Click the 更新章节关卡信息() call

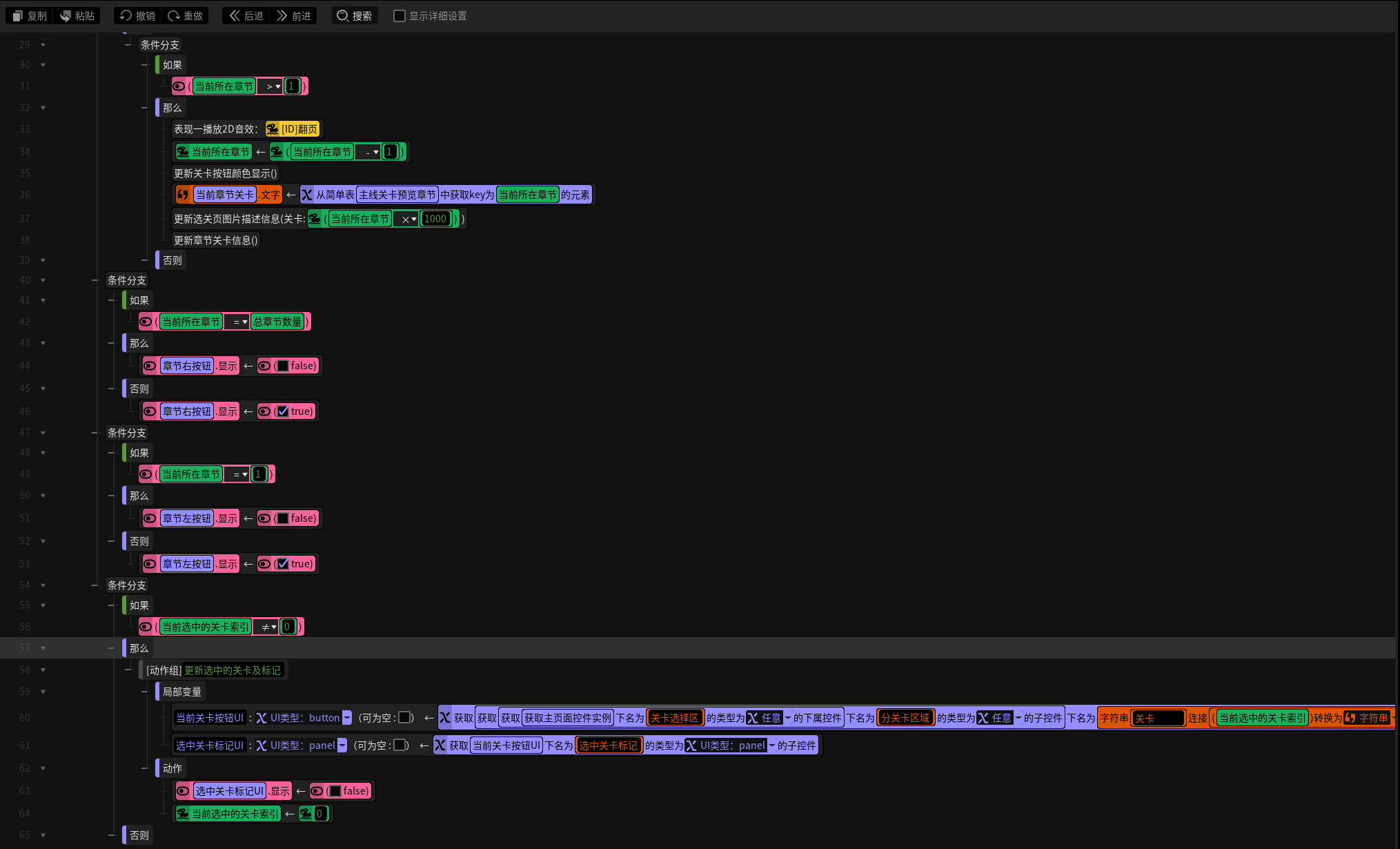216,240
